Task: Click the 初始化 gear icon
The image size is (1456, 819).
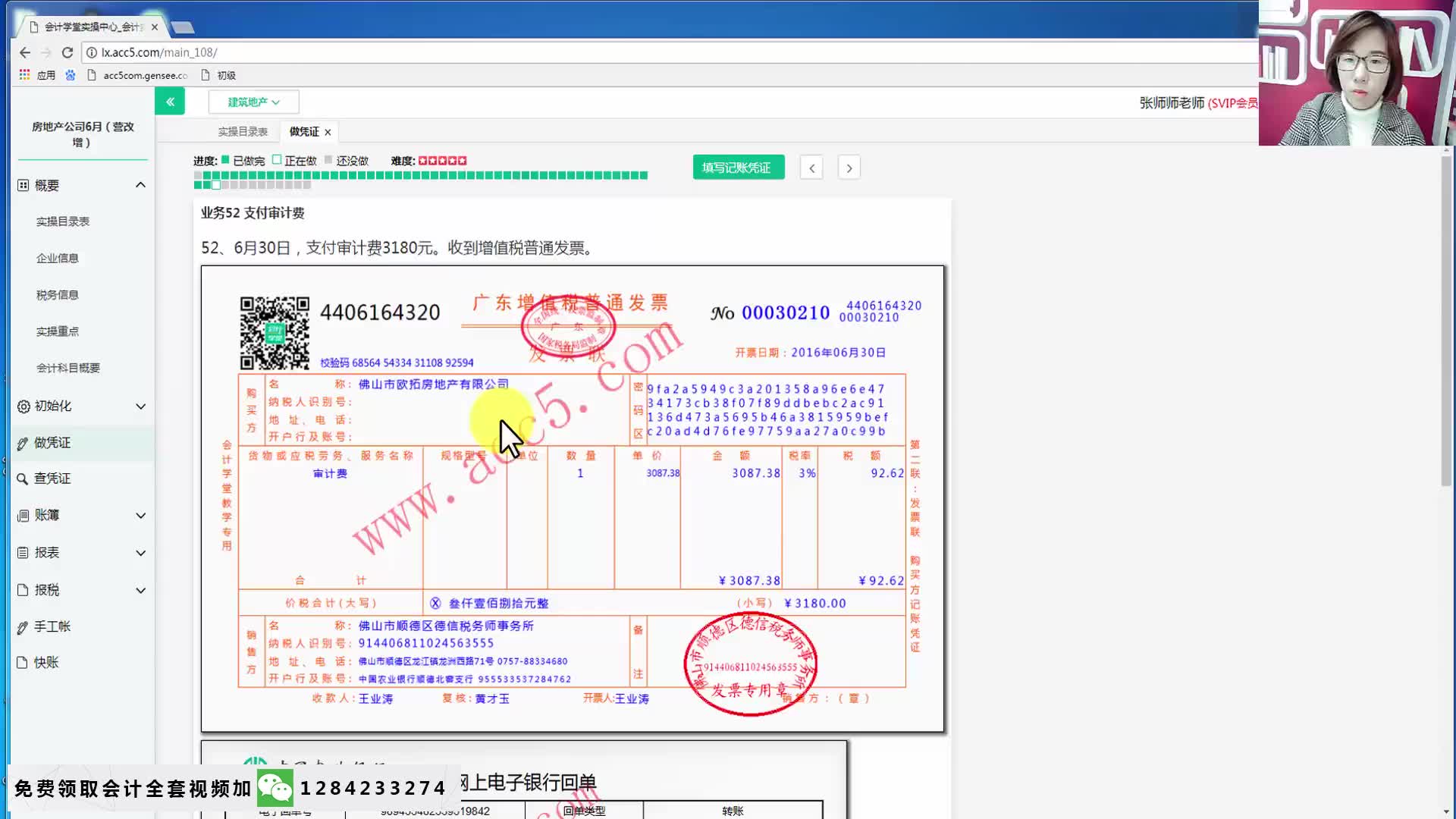Action: tap(23, 406)
